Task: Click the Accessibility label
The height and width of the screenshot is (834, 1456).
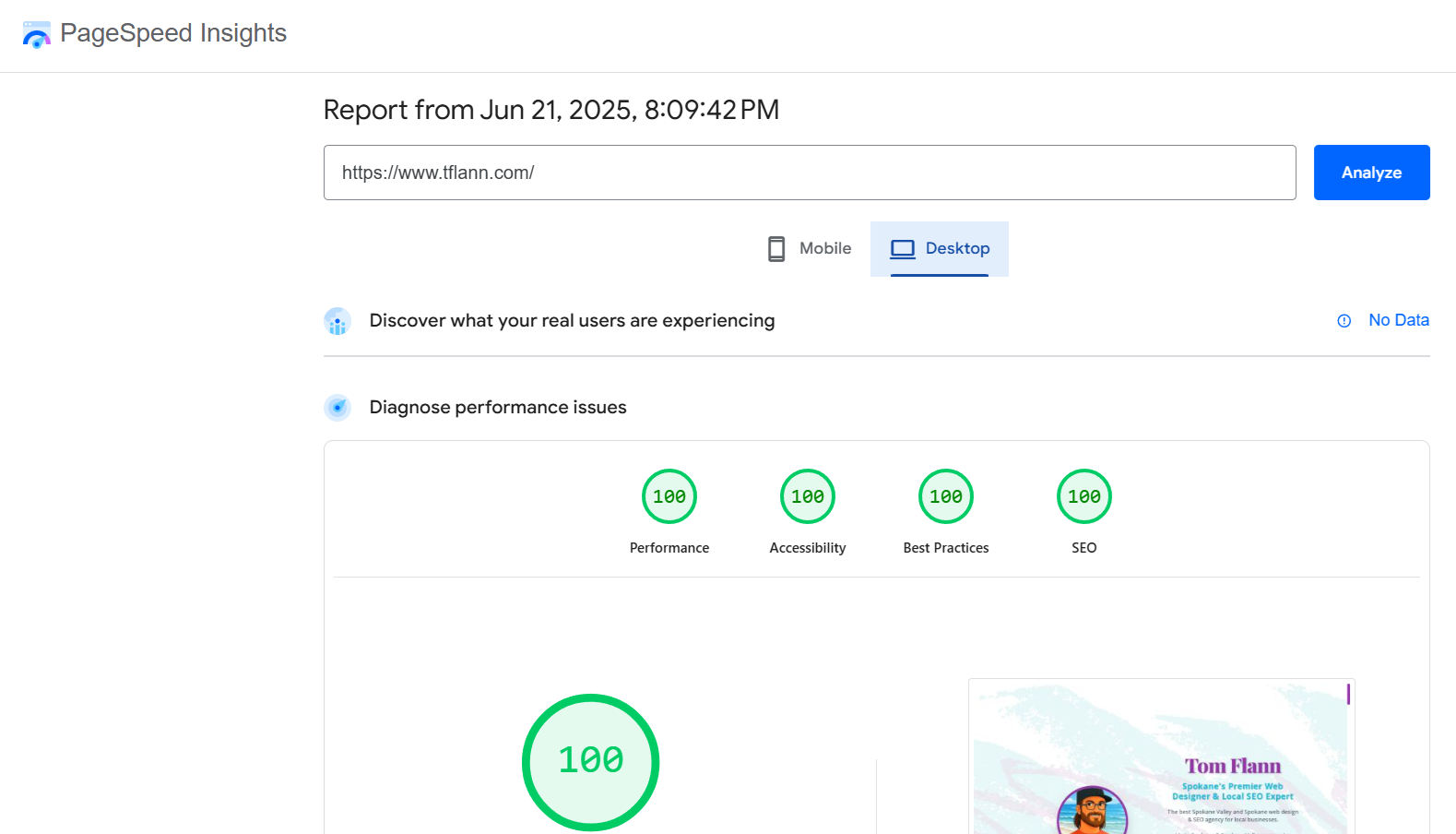Action: [808, 548]
